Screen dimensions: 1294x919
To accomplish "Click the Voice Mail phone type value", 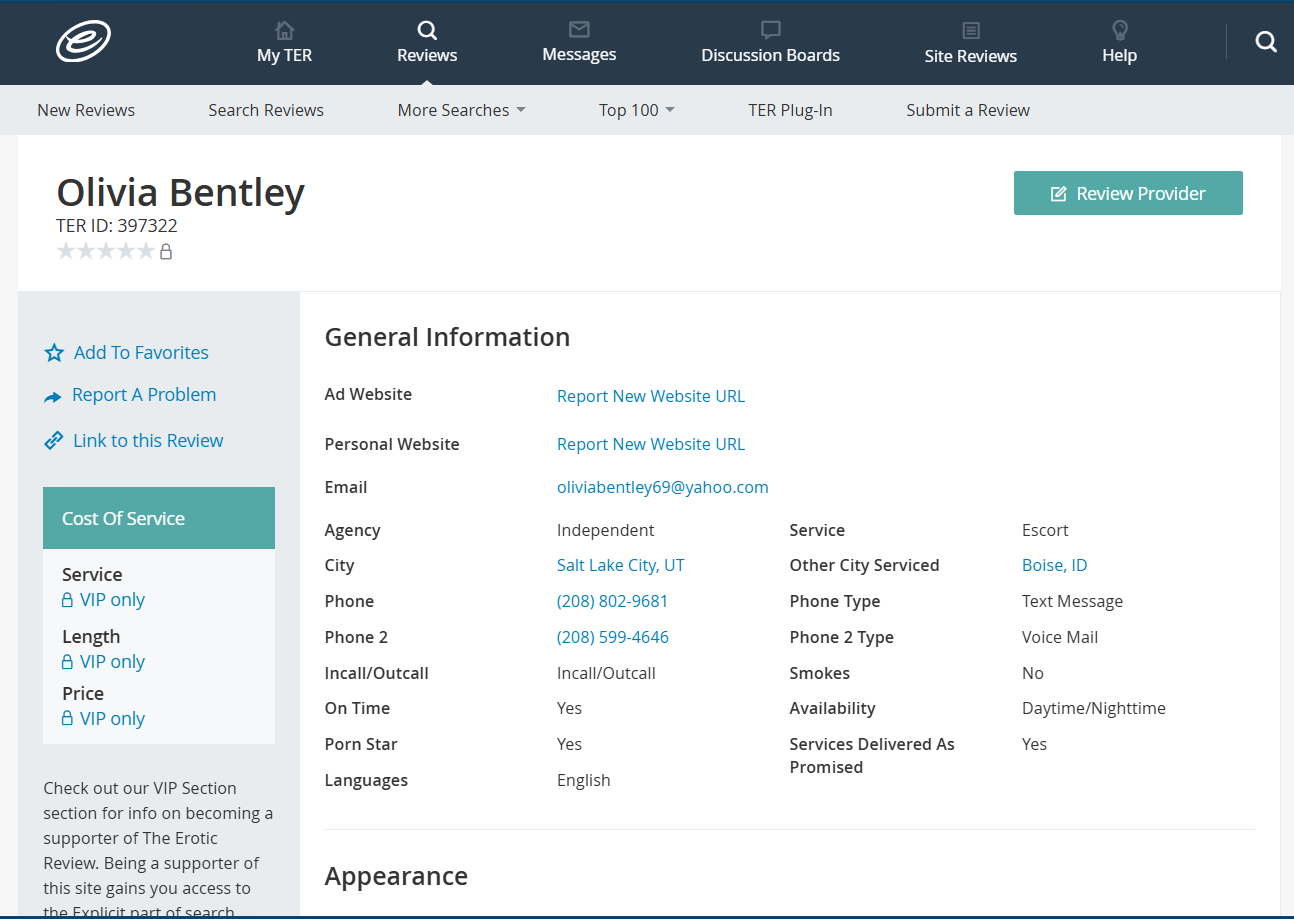I will pos(1060,637).
